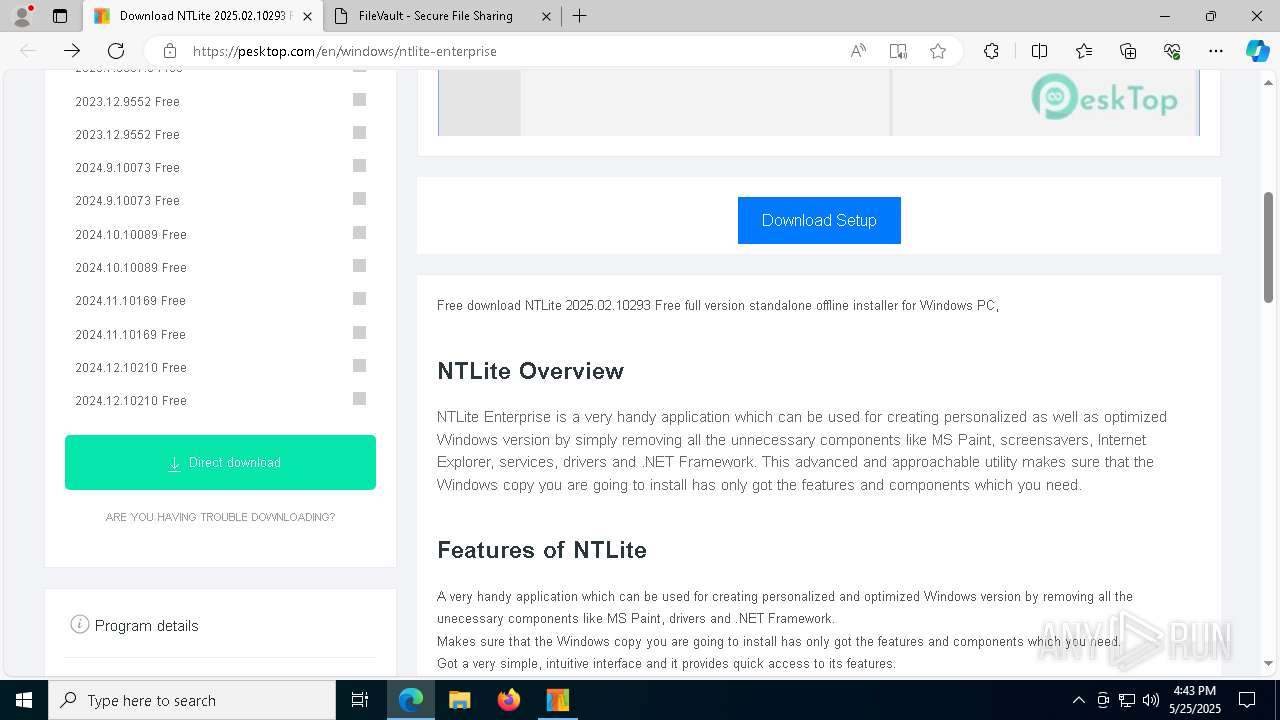Viewport: 1280px width, 720px height.
Task: Open the taskbar clock and date
Action: pos(1194,700)
